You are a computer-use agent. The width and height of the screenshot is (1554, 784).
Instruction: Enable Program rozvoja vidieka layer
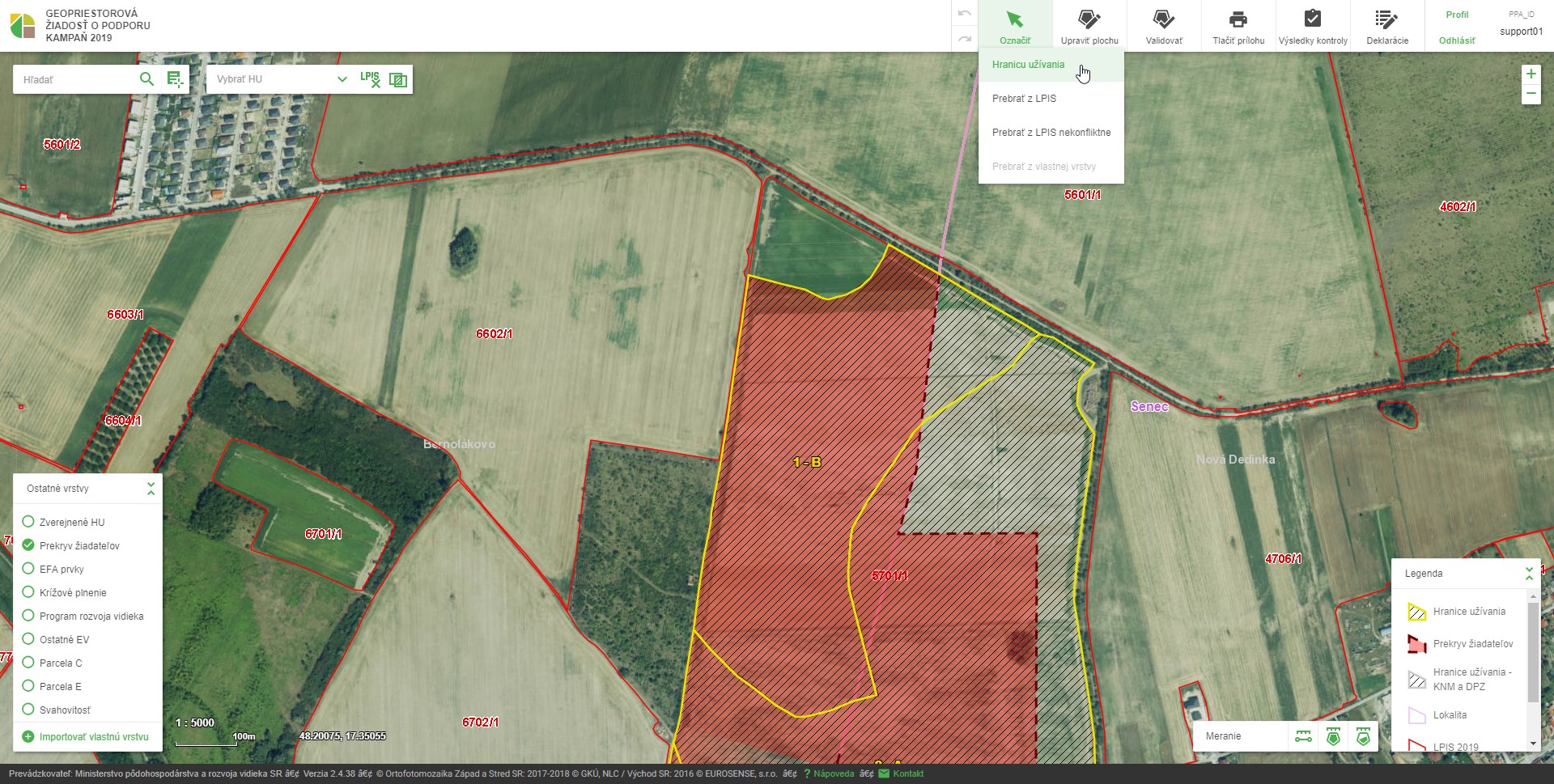click(x=28, y=616)
